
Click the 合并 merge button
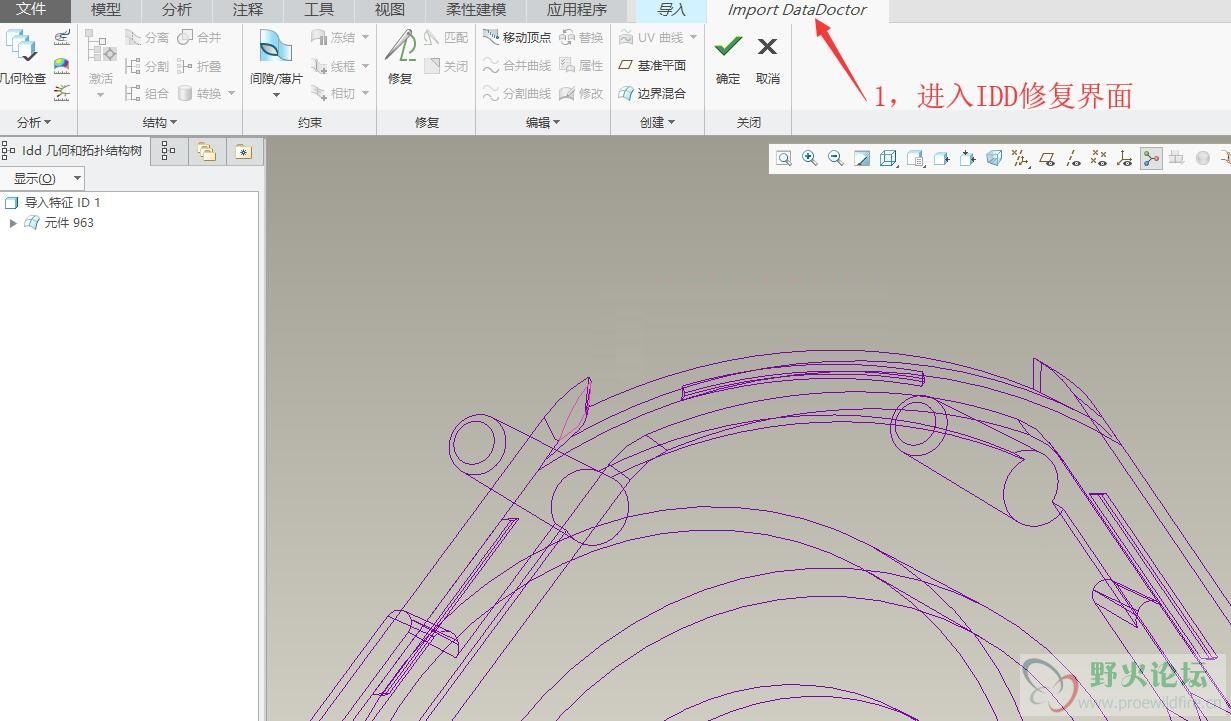[199, 37]
